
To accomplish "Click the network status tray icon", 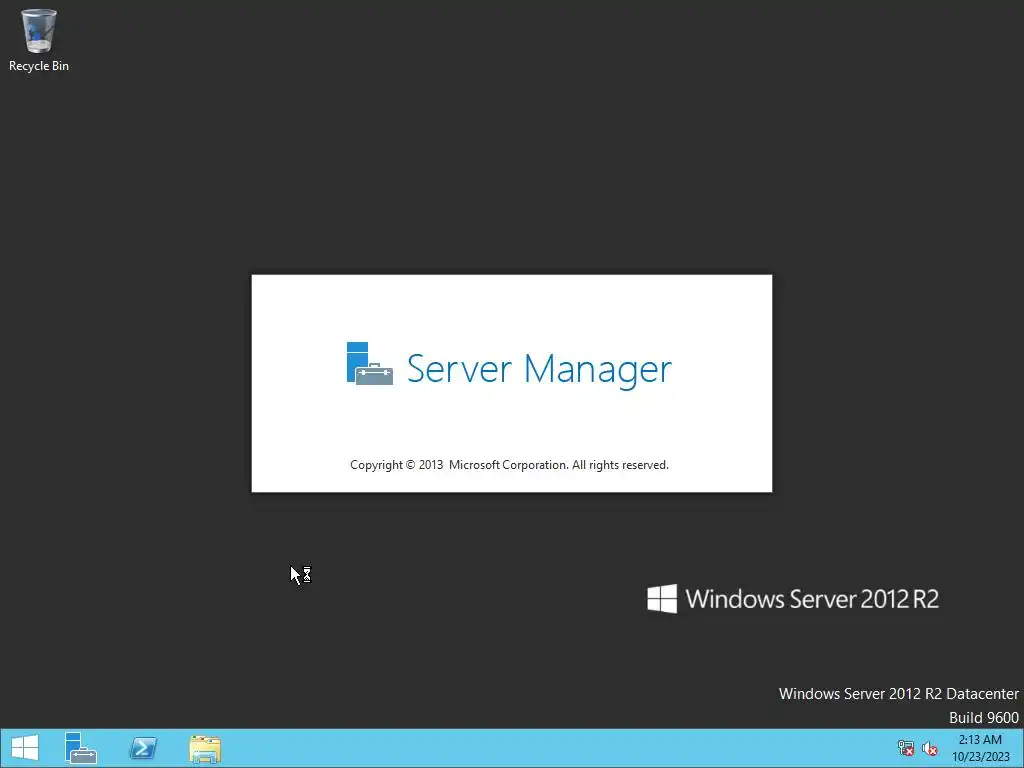I will click(x=906, y=748).
